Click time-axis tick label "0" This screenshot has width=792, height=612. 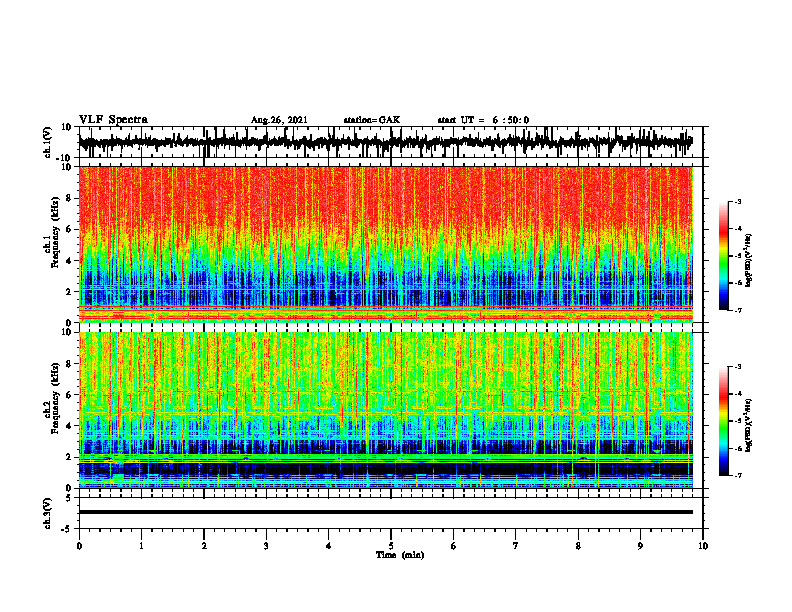(79, 546)
